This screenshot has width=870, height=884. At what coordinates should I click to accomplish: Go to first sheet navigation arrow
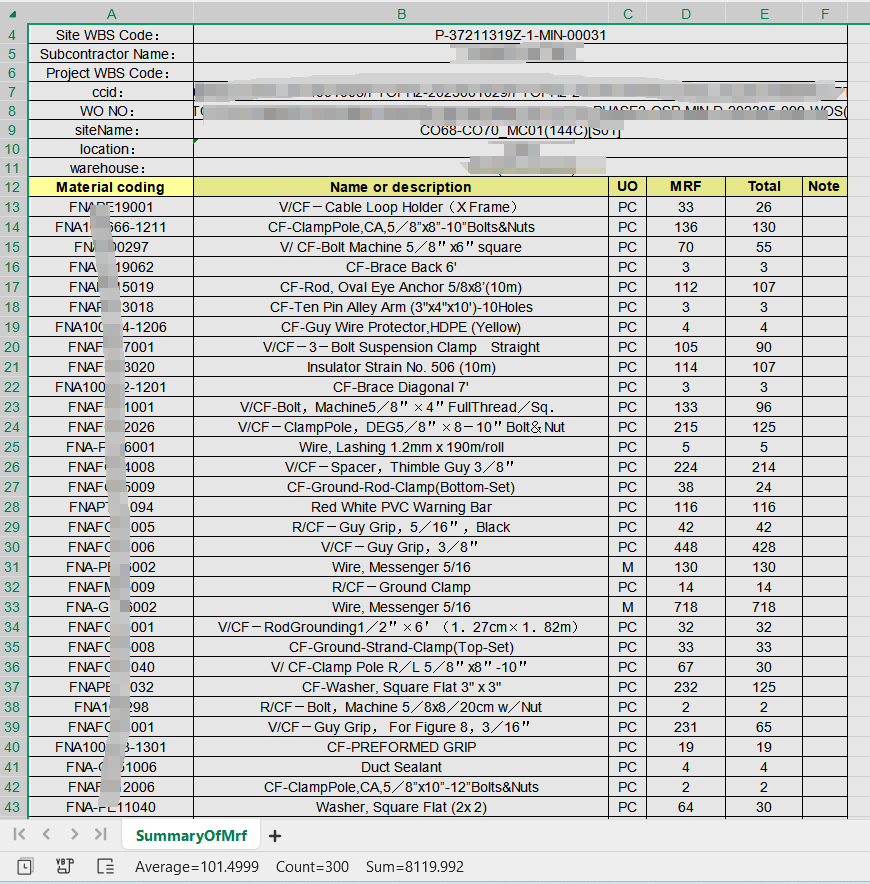coord(19,834)
